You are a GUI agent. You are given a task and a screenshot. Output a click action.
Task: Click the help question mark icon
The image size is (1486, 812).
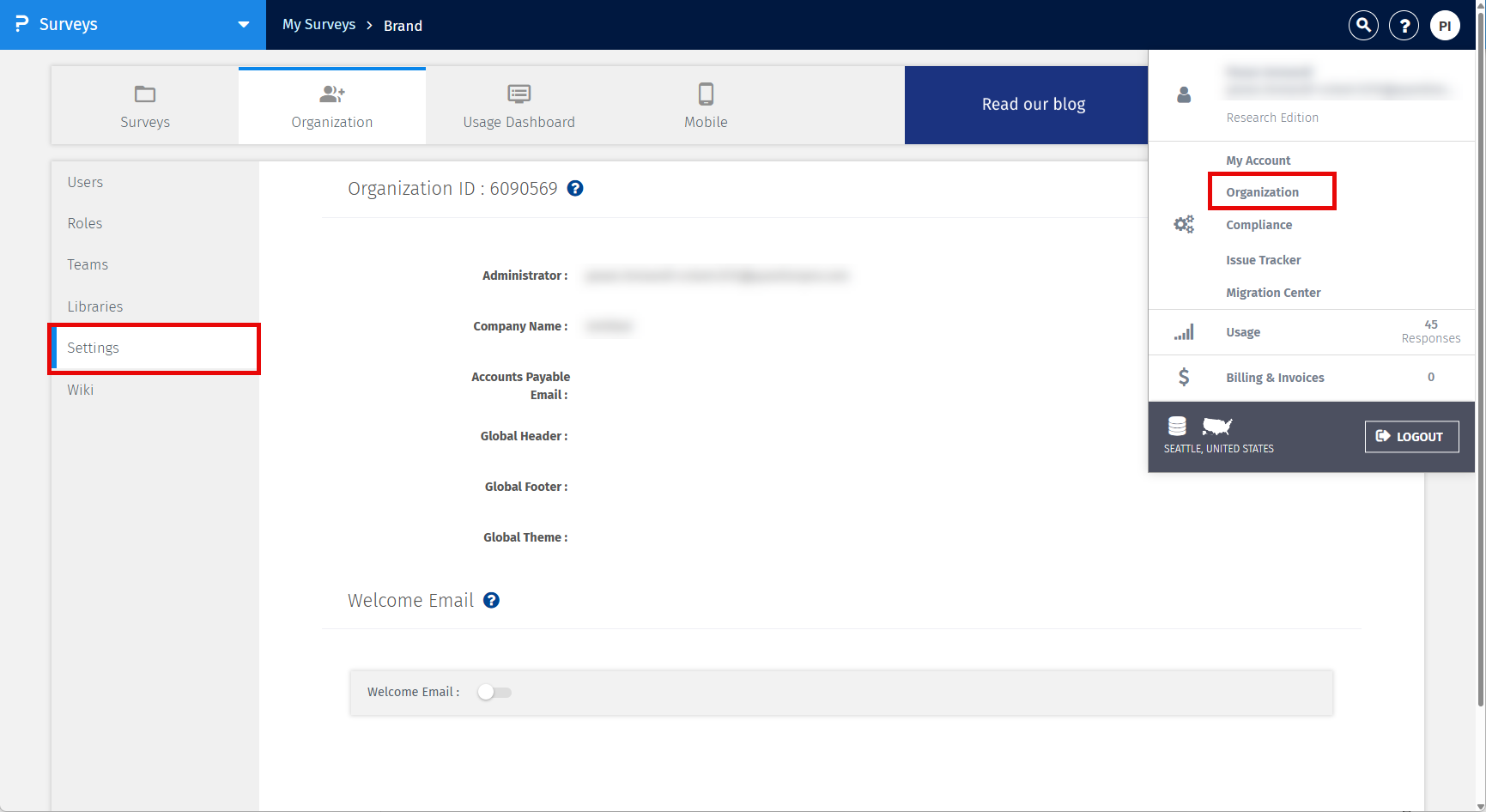point(1404,25)
